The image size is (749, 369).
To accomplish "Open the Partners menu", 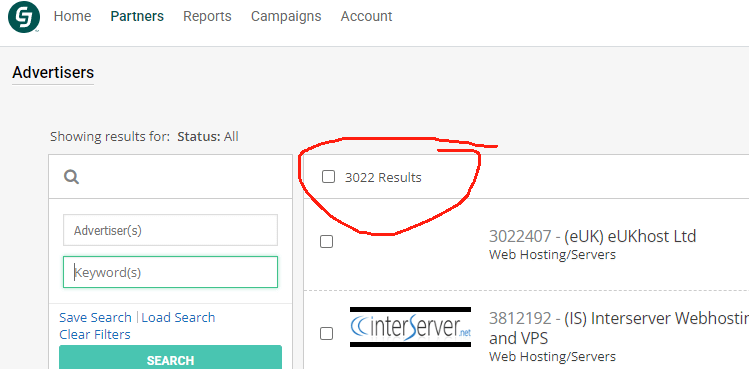I will (x=137, y=16).
